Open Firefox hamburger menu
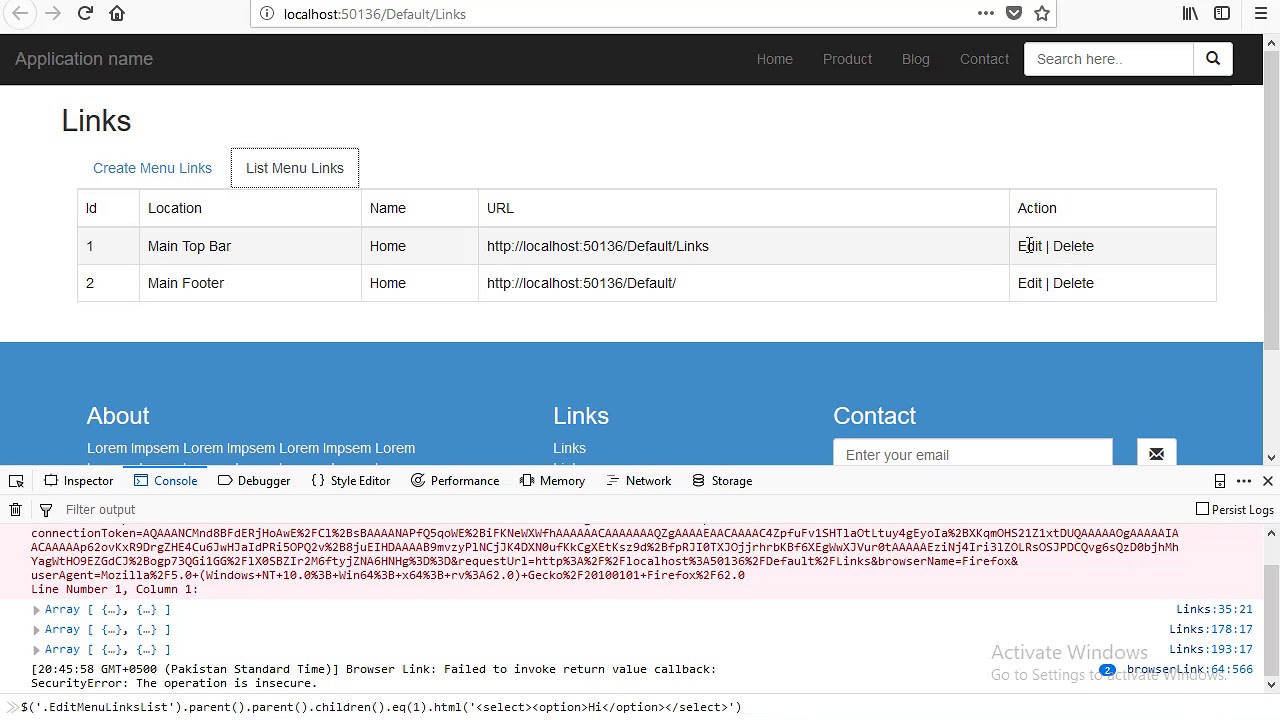 pos(1261,14)
